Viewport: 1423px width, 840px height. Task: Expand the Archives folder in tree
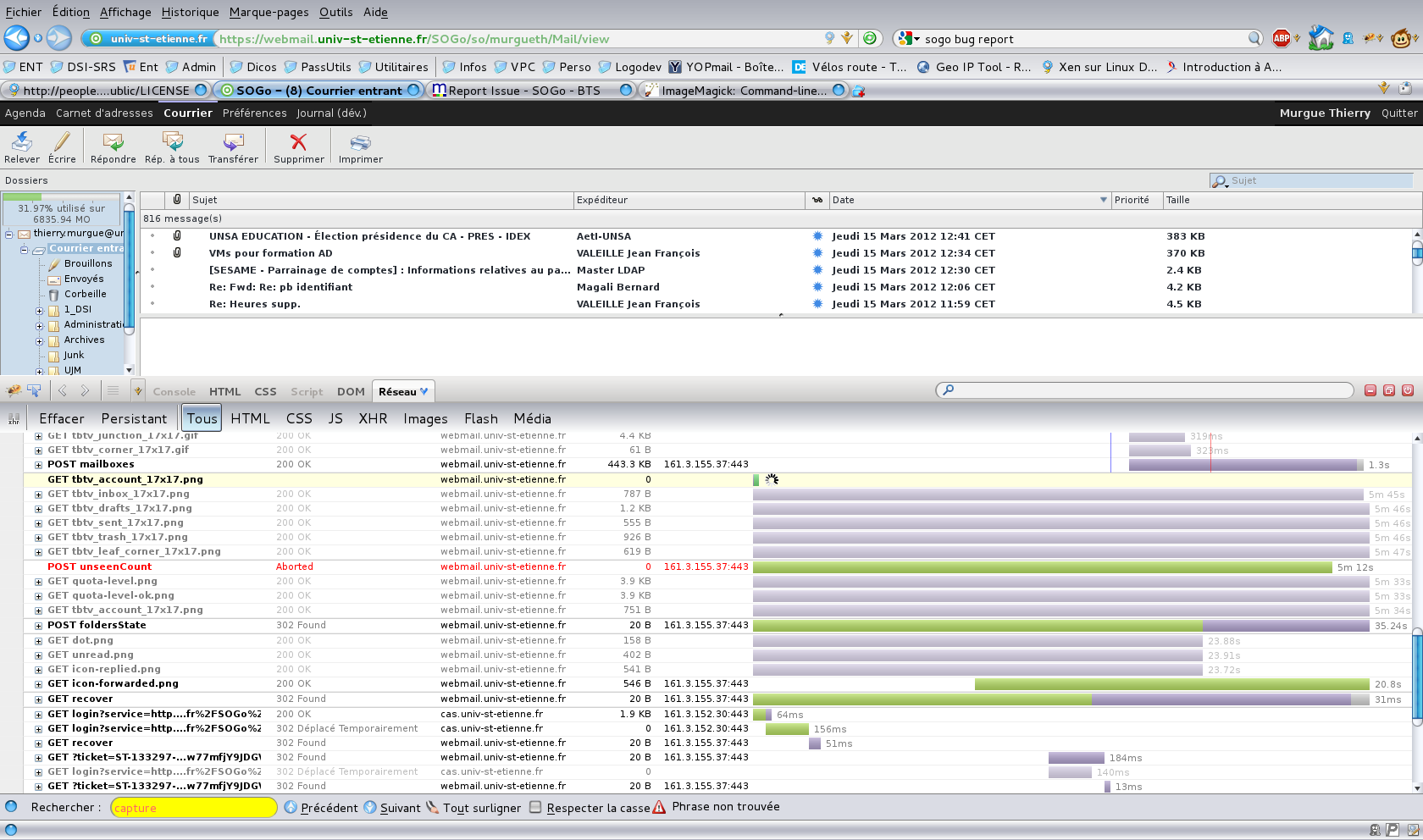point(39,340)
